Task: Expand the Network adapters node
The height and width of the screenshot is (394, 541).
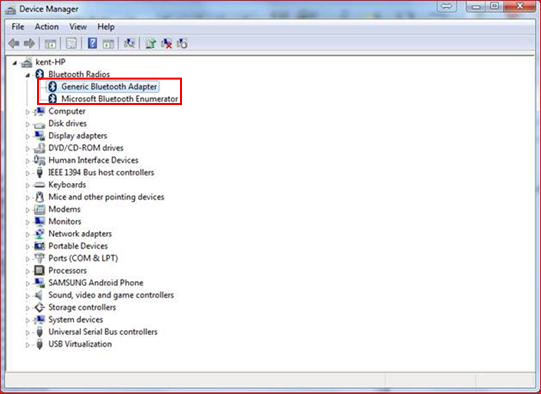Action: pyautogui.click(x=27, y=235)
